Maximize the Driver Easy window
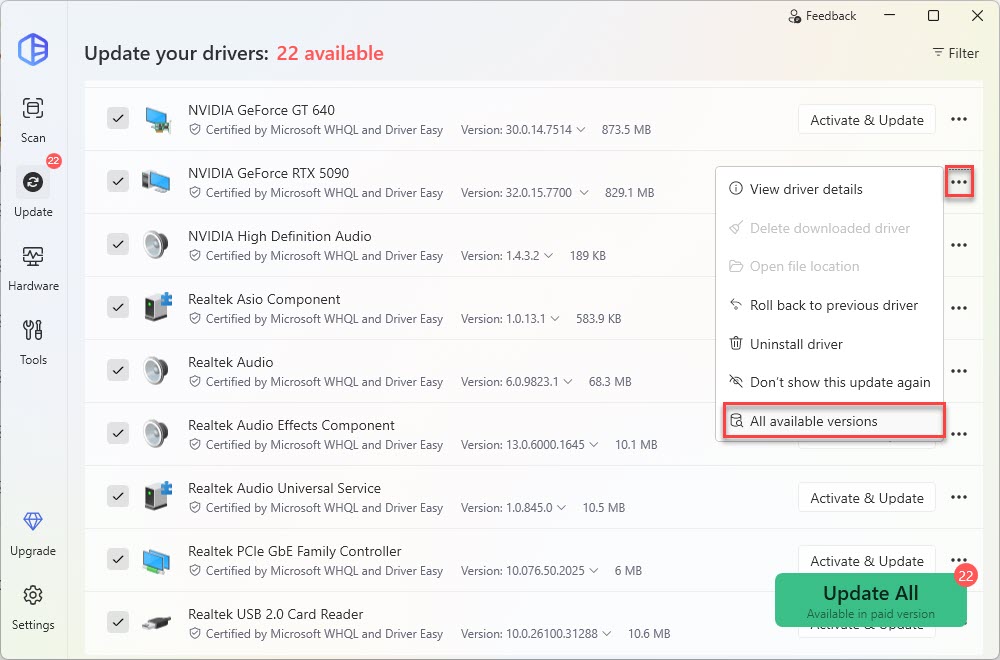The width and height of the screenshot is (1000, 660). pyautogui.click(x=933, y=15)
